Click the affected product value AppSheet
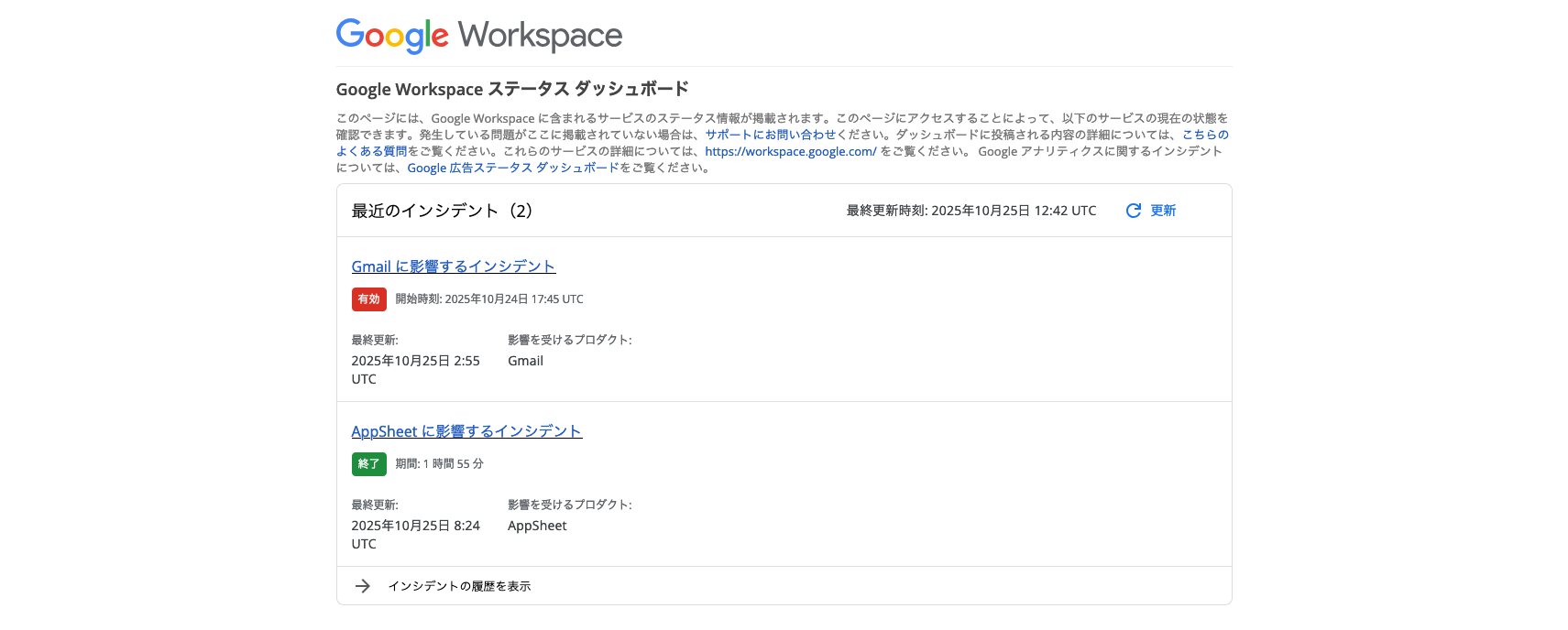This screenshot has width=1568, height=630. pos(537,526)
